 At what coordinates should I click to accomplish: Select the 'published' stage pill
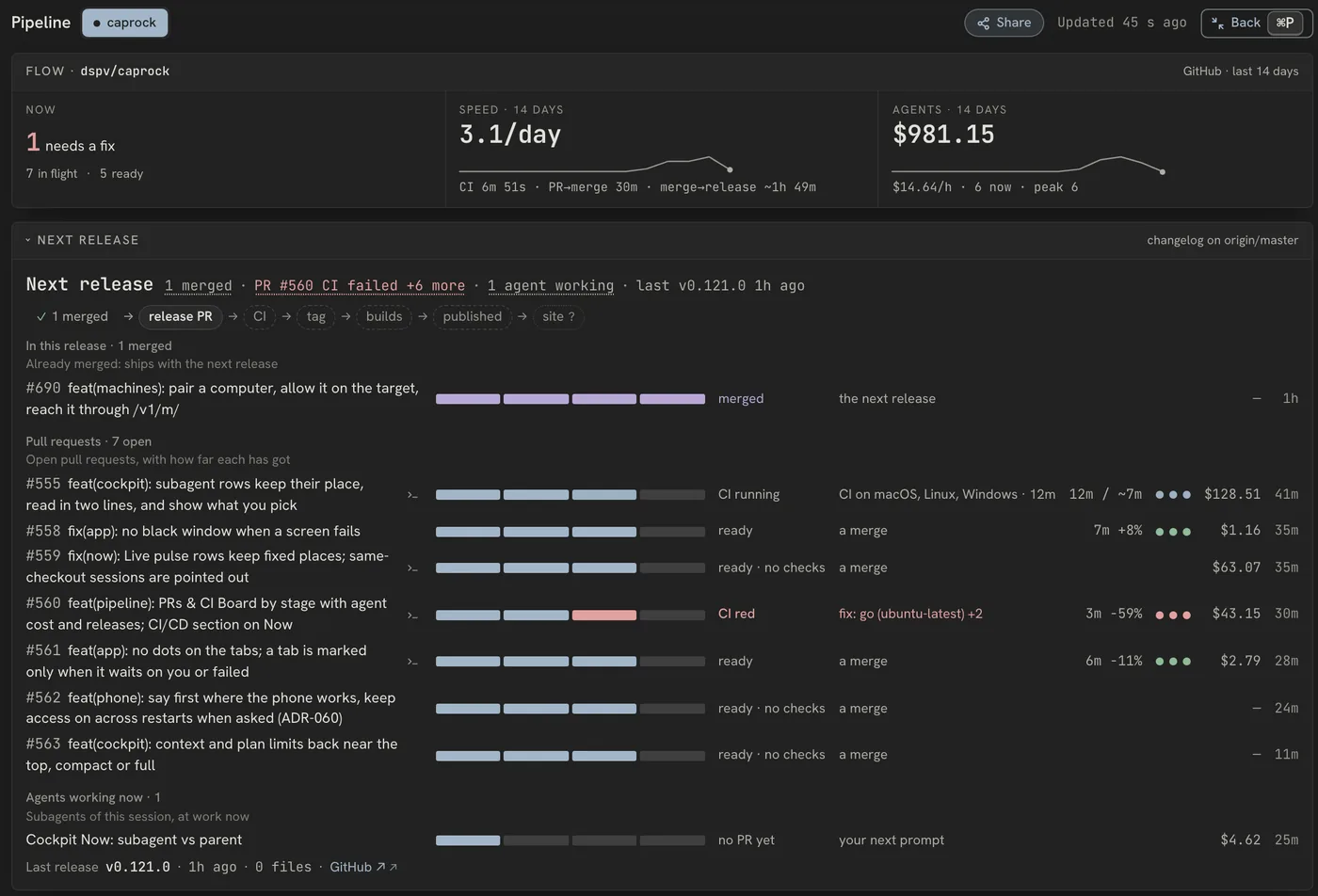point(473,317)
